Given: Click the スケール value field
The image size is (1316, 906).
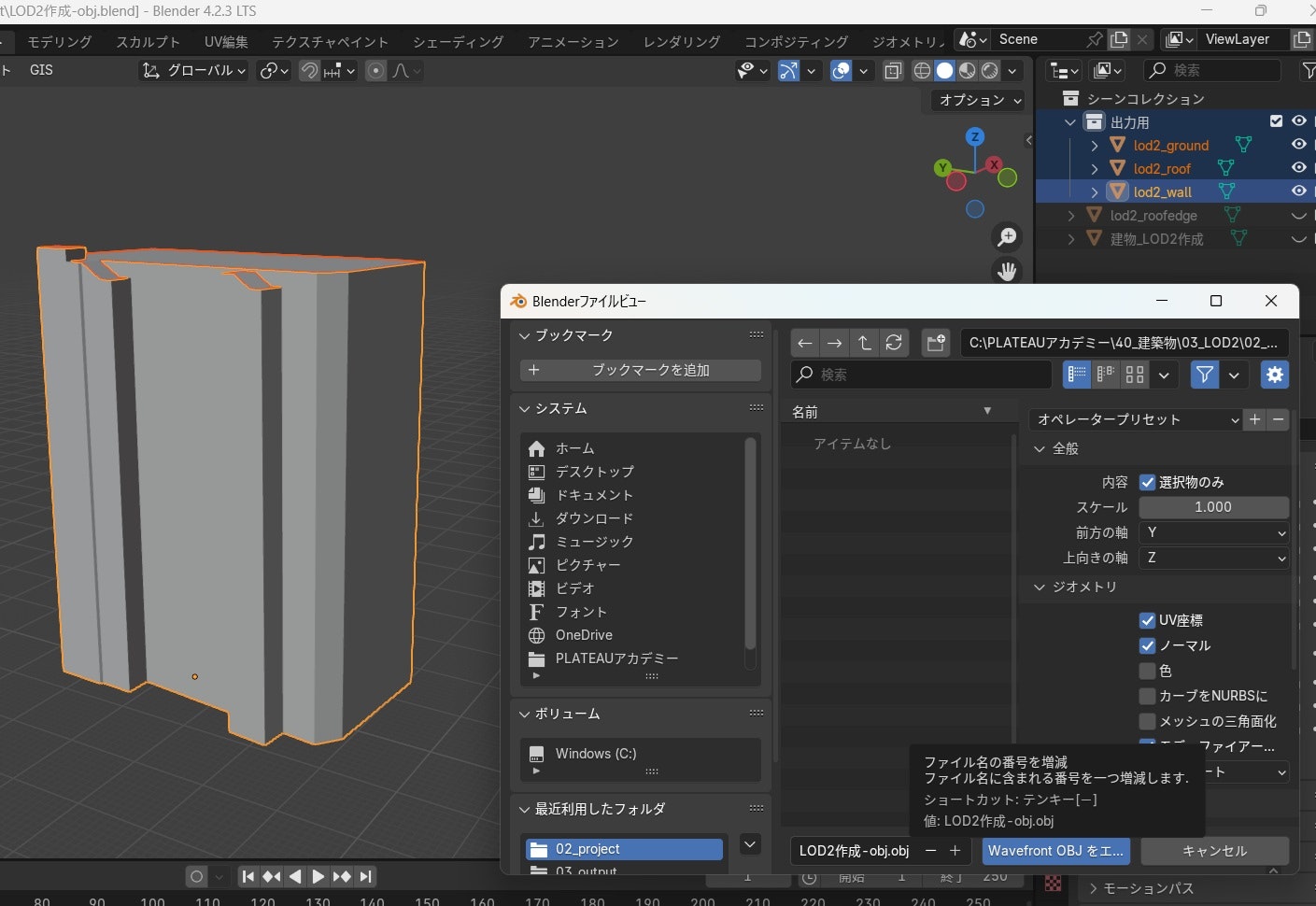Looking at the screenshot, I should 1213,507.
